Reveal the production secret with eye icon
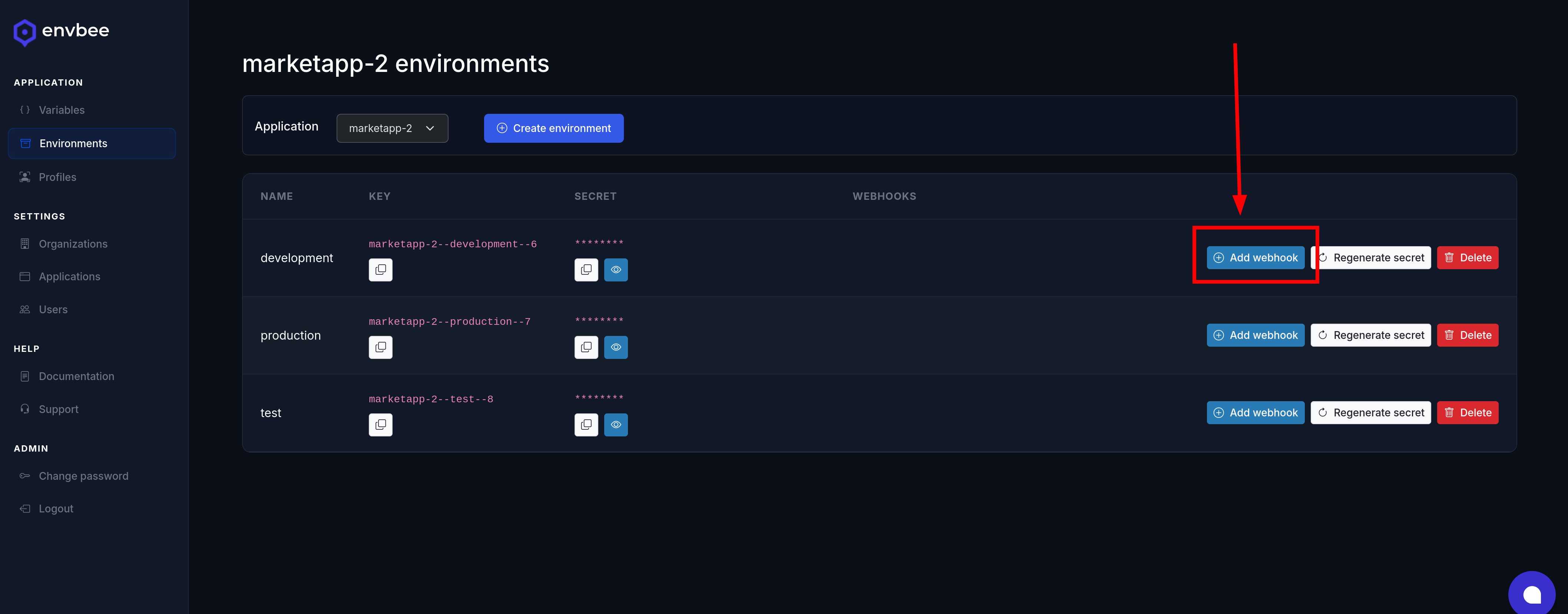The image size is (1568, 614). (616, 347)
